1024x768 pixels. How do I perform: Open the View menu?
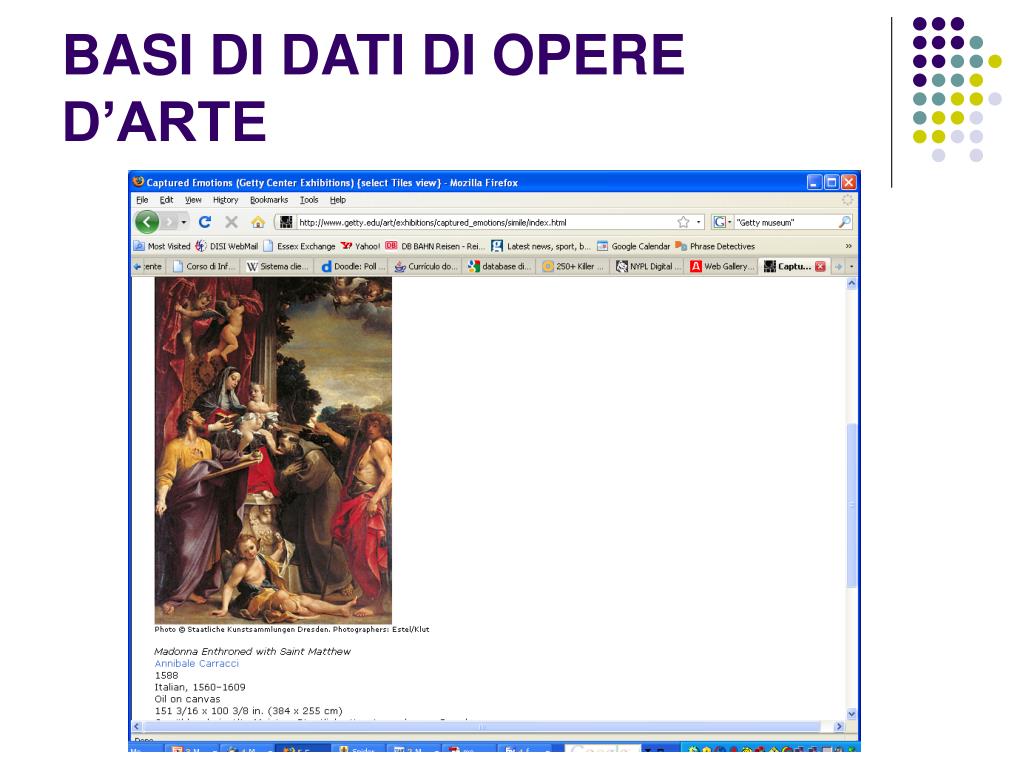[x=193, y=200]
